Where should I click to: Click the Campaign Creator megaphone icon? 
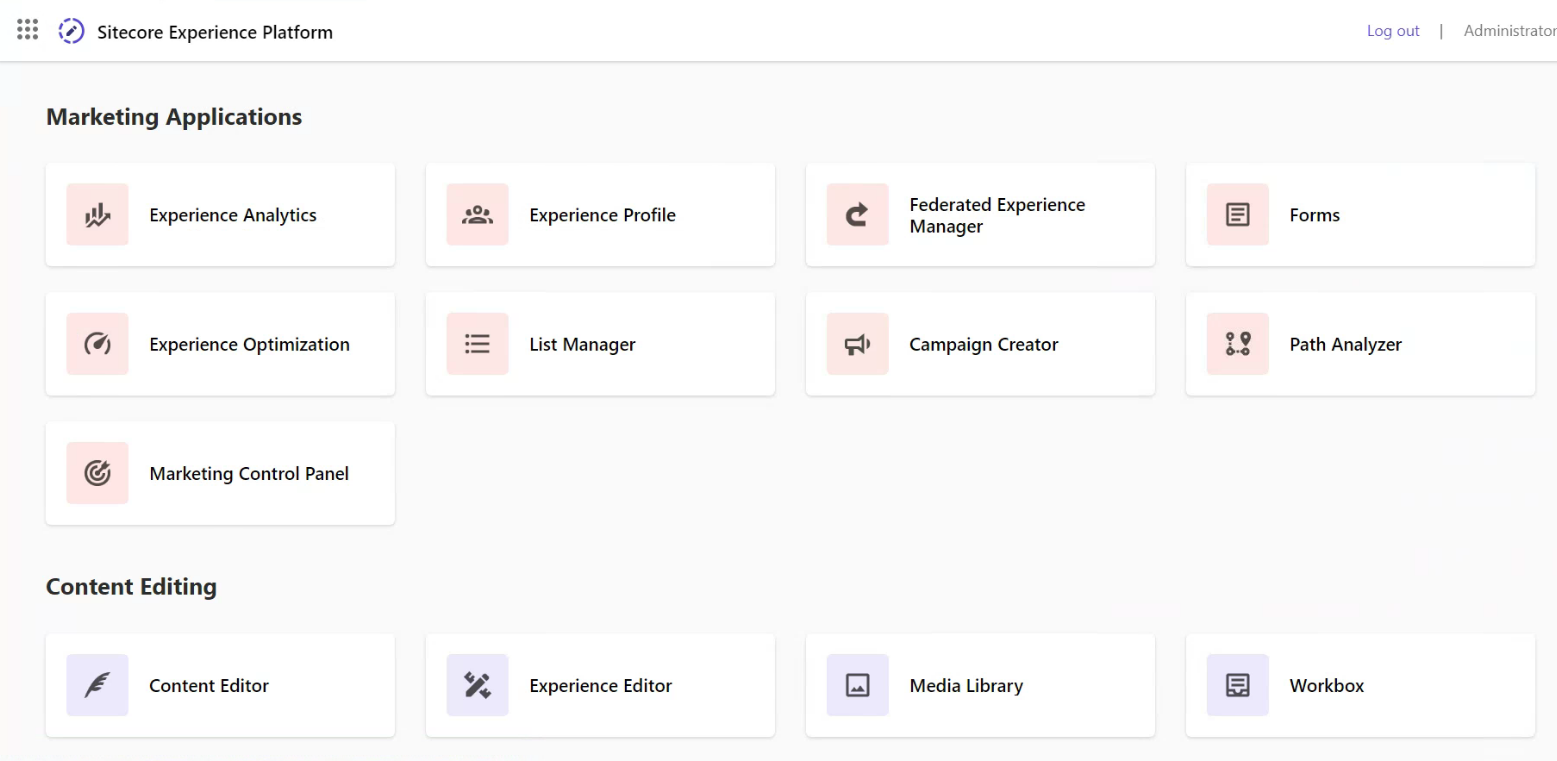(x=857, y=344)
